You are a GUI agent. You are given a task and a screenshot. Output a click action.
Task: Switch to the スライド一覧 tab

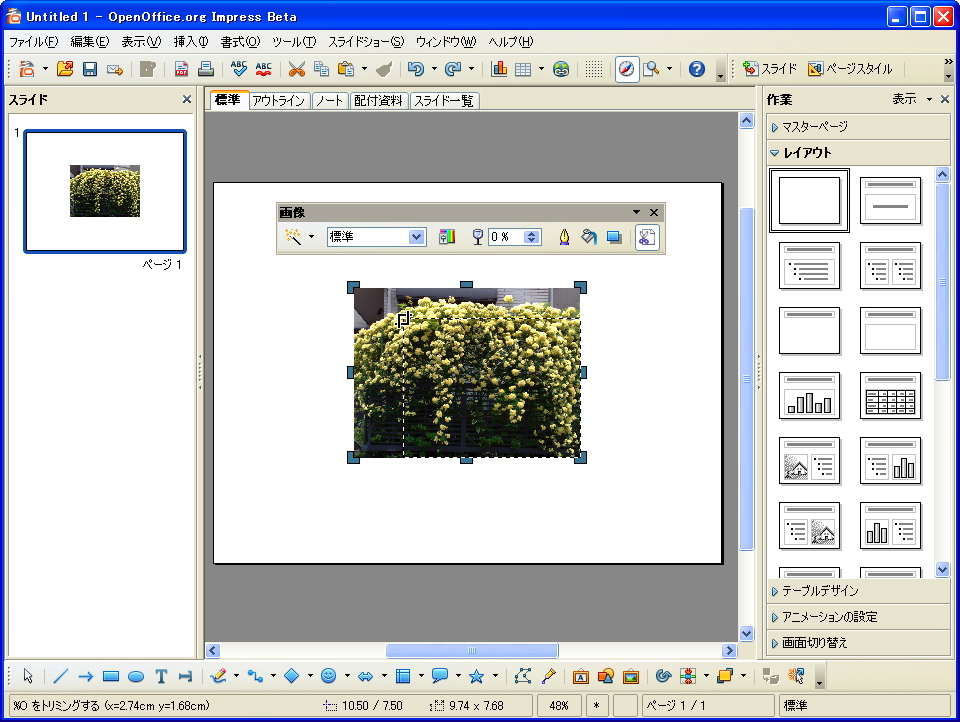[444, 100]
